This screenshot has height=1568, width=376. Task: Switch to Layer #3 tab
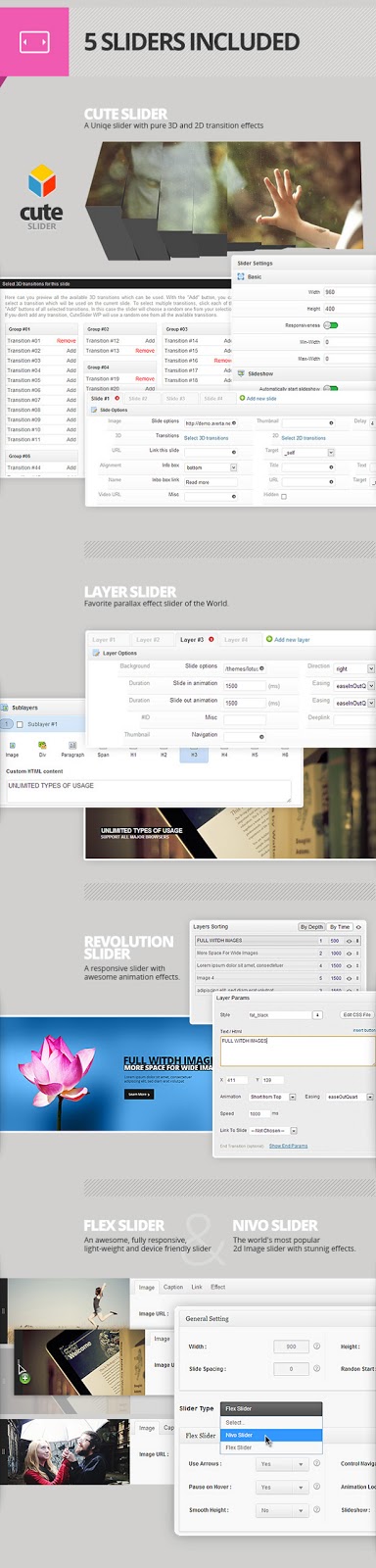tap(197, 639)
